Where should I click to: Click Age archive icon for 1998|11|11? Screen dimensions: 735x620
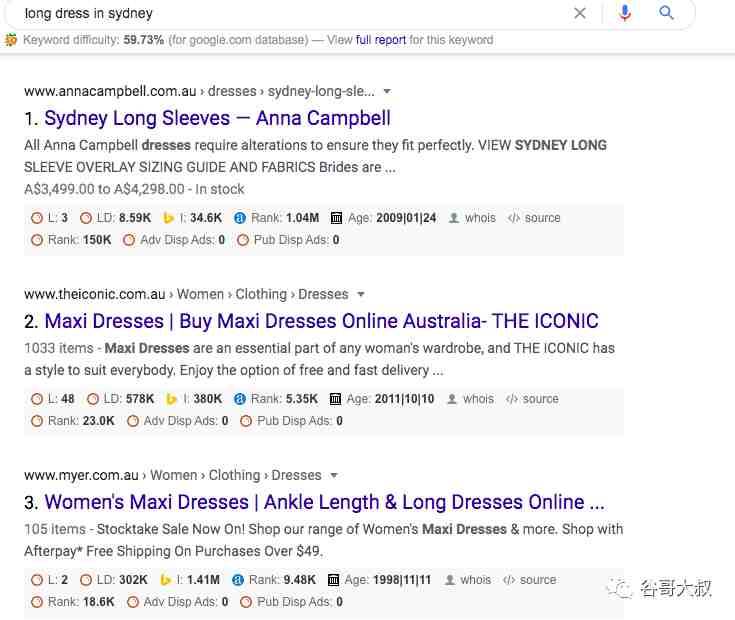click(x=333, y=580)
